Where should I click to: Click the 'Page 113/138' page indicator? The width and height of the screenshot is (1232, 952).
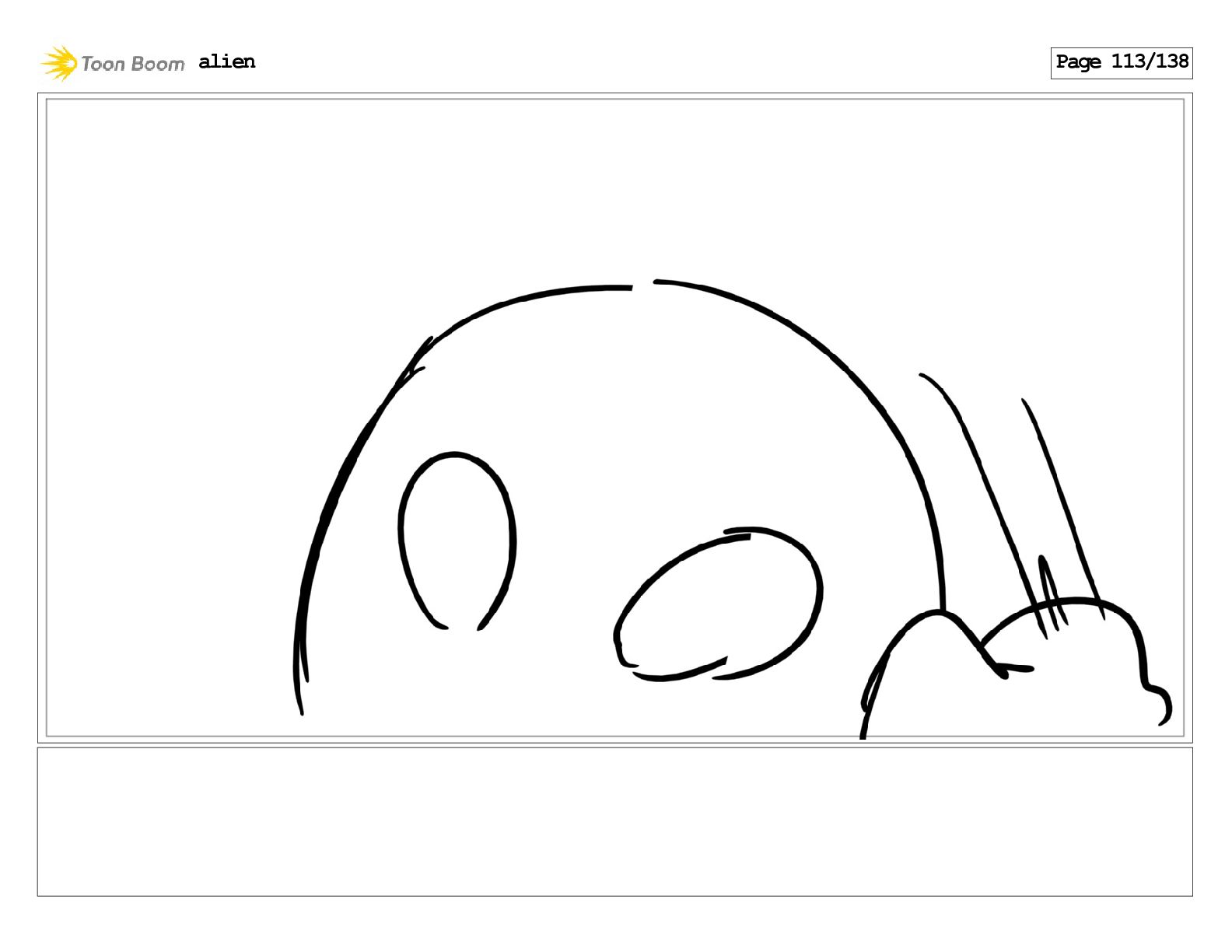[1122, 62]
